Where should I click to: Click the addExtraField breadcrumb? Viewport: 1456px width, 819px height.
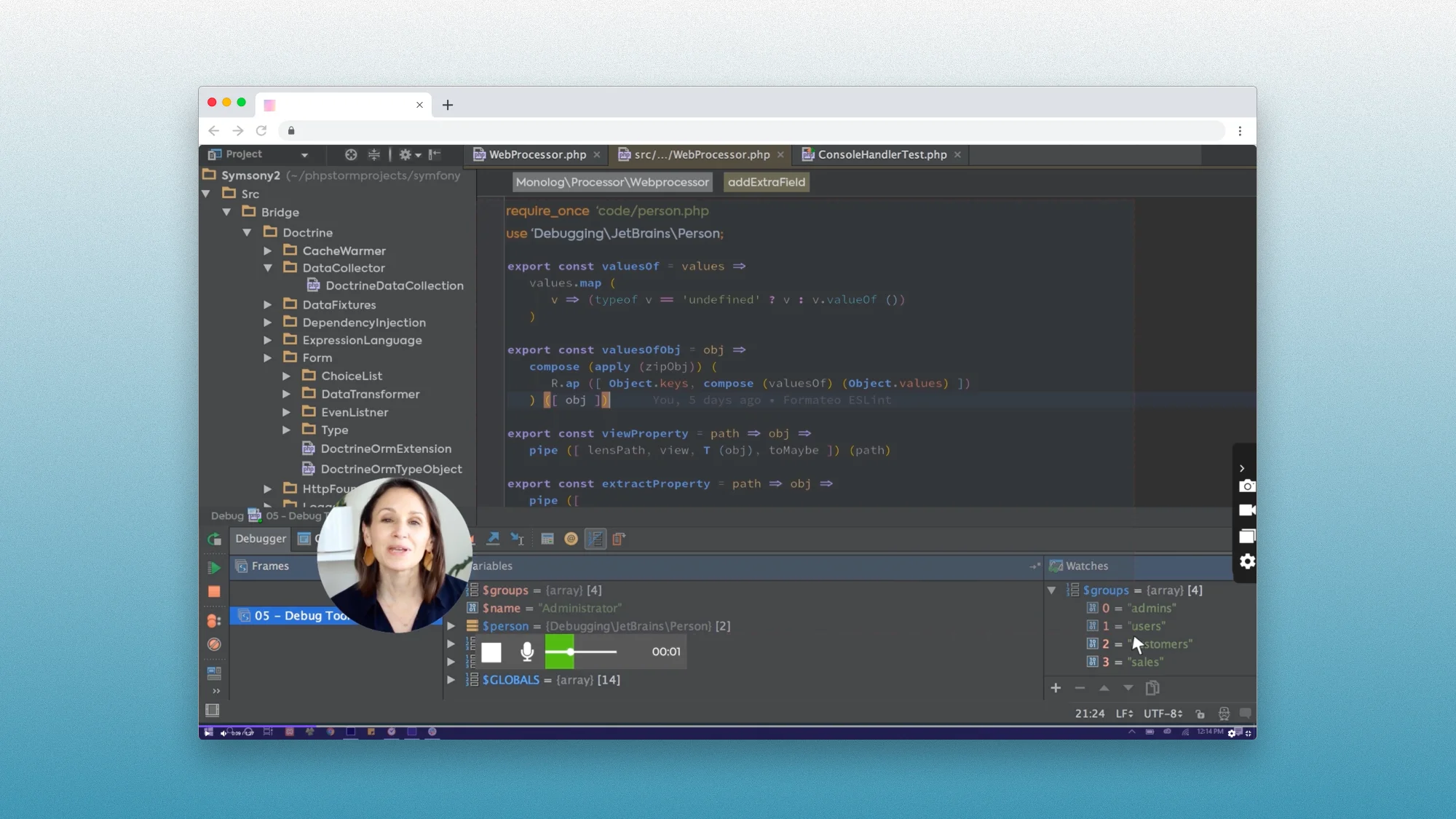click(x=766, y=182)
